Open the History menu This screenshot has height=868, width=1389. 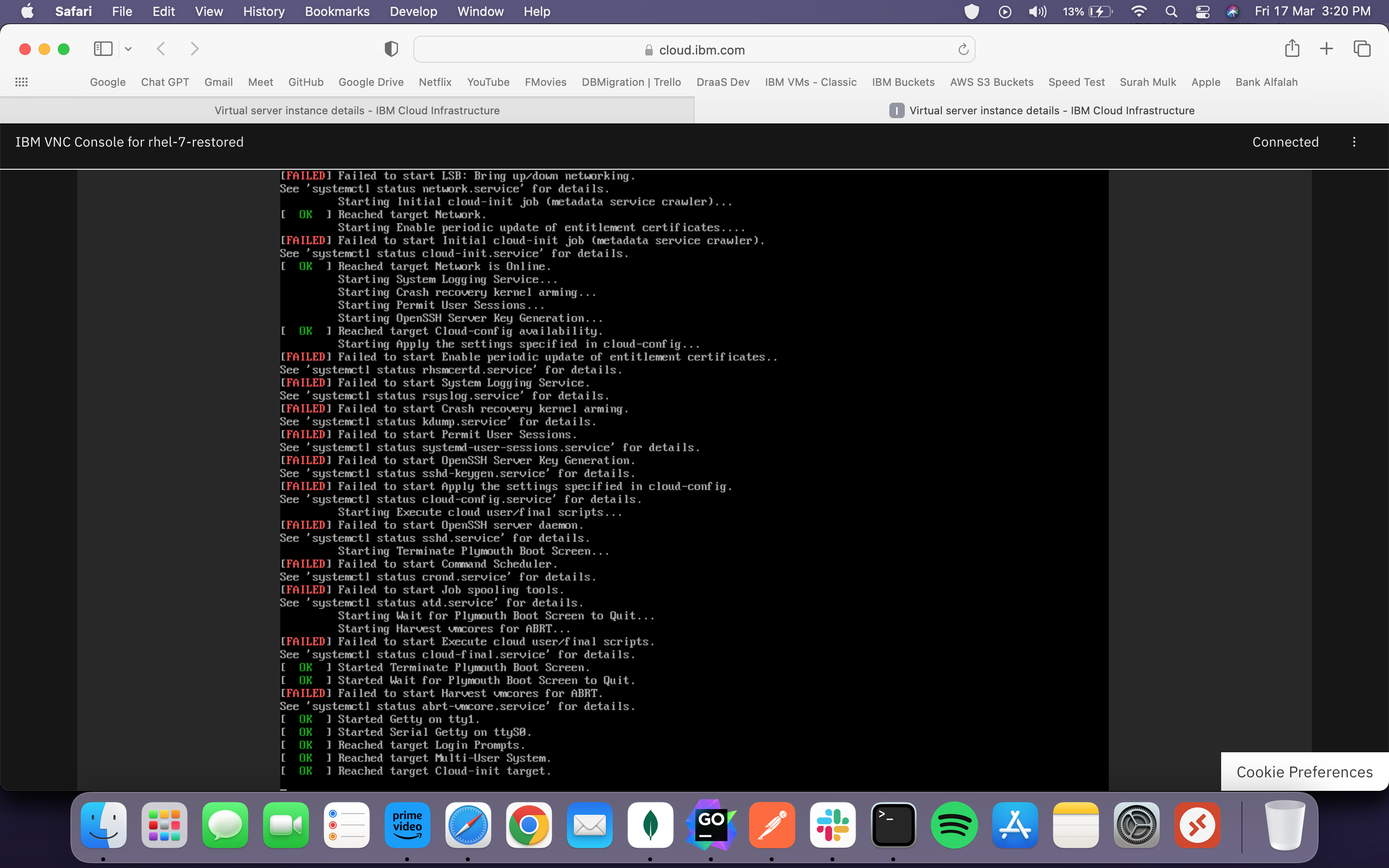[x=263, y=12]
